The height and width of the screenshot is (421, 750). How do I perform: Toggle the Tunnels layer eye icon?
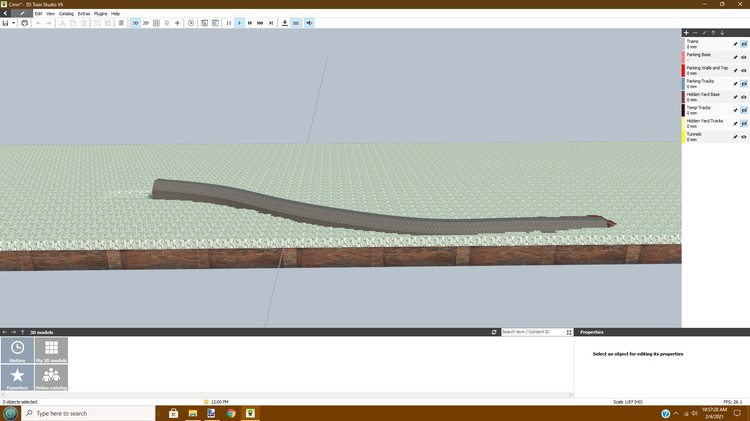coord(744,136)
